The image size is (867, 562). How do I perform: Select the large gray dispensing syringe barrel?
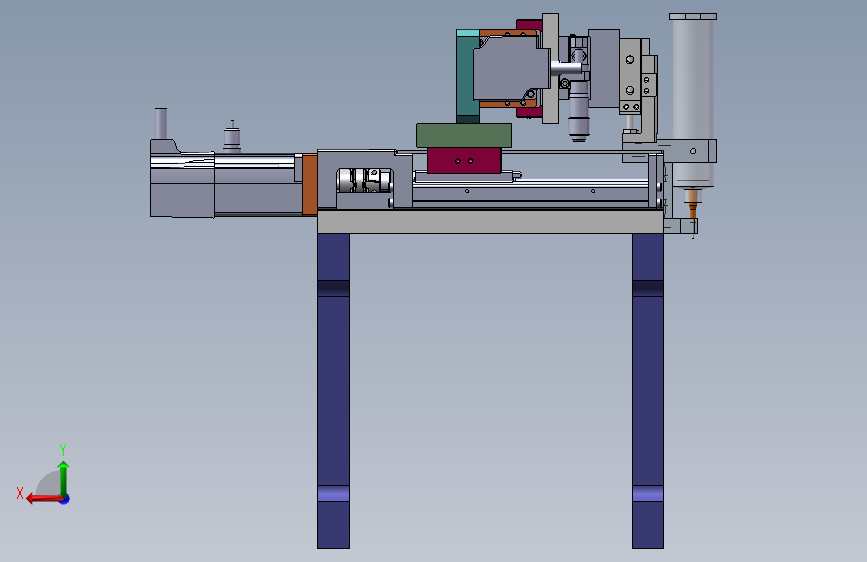click(x=693, y=102)
